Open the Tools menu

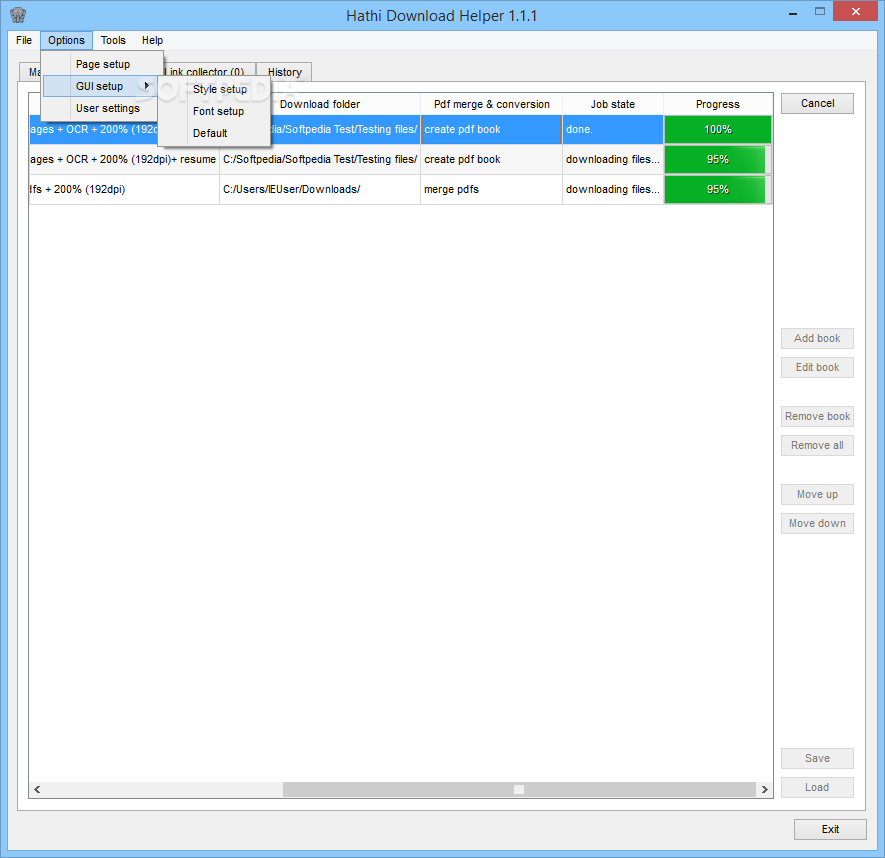113,40
